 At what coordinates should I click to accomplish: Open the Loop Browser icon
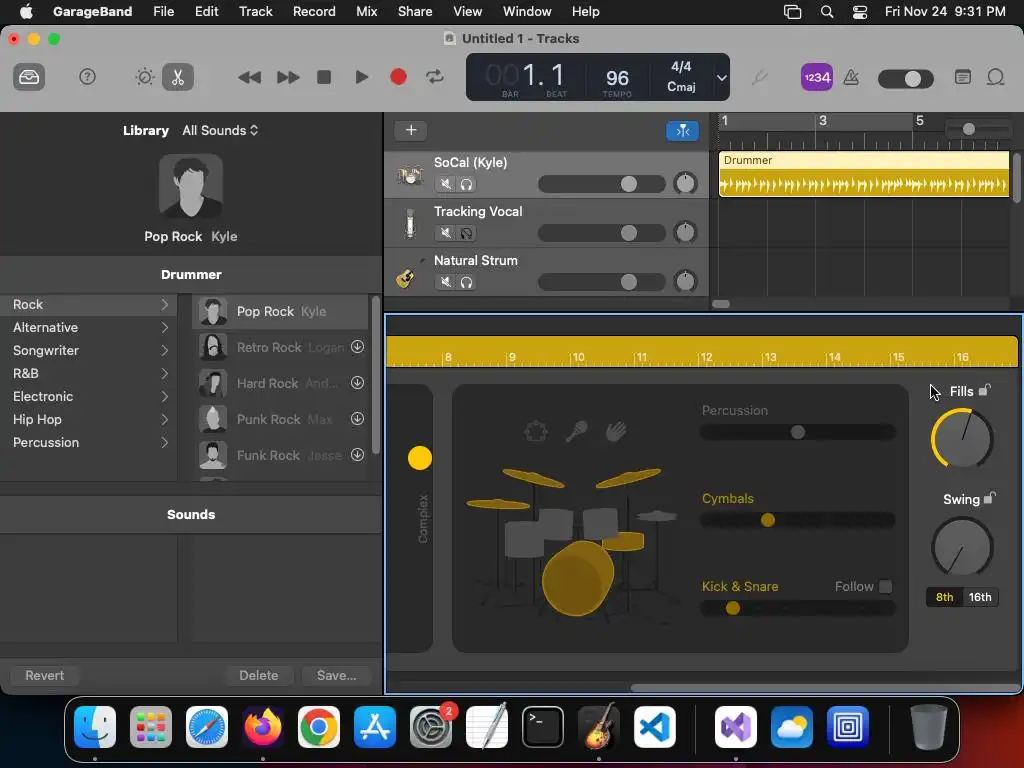point(995,77)
